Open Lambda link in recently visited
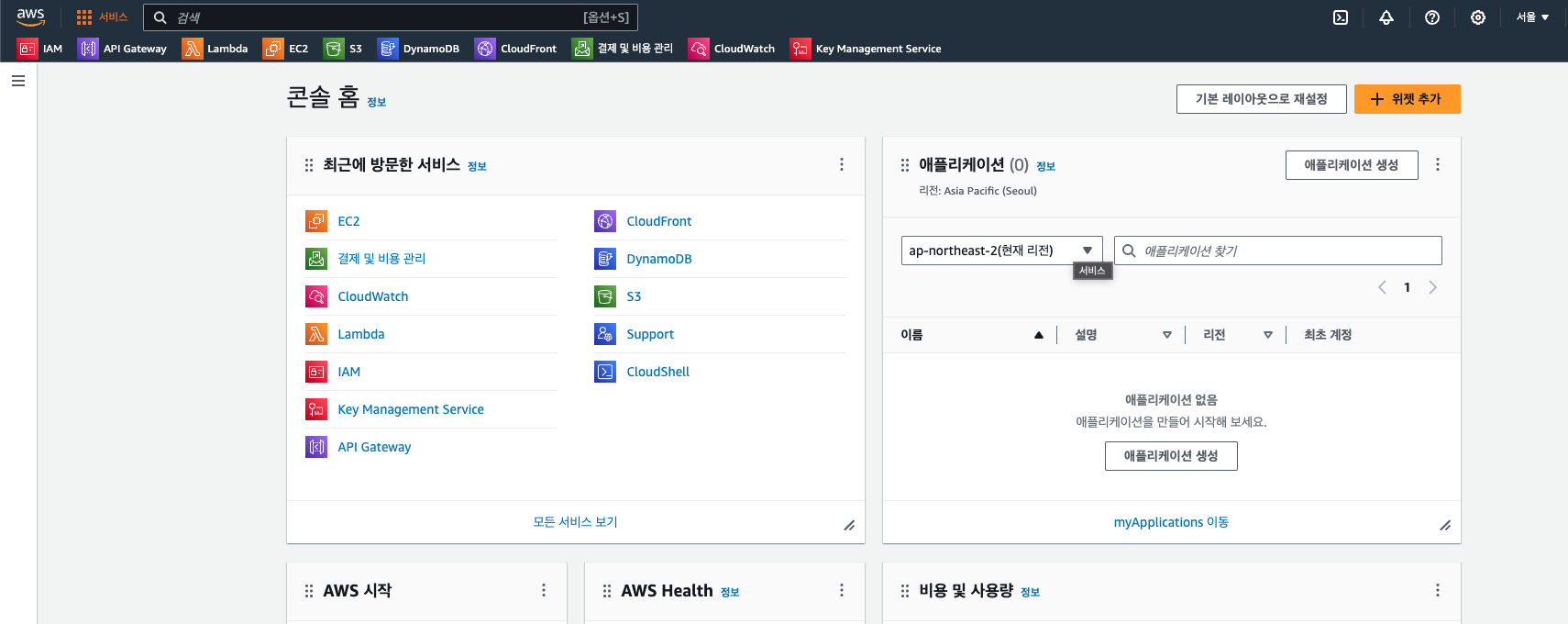The image size is (1568, 624). [361, 334]
